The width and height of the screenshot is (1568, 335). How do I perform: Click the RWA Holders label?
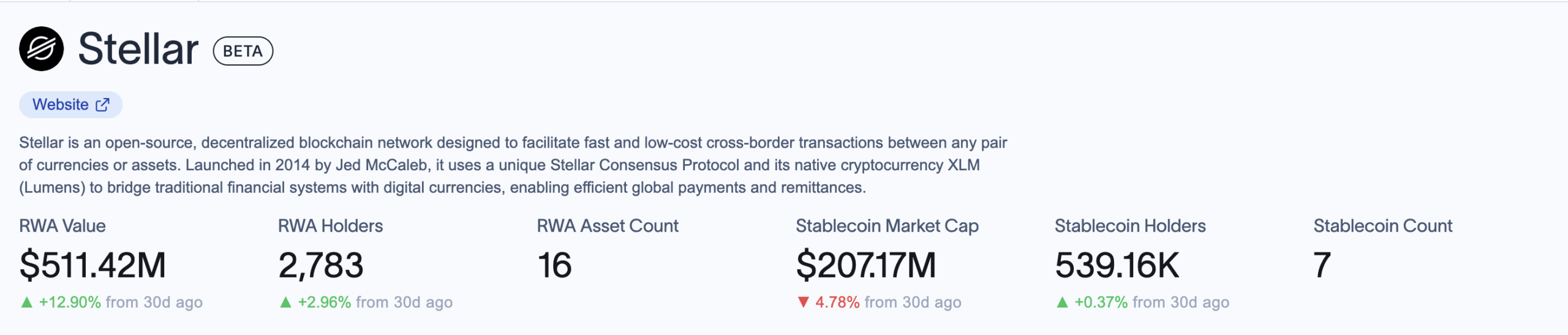pos(330,226)
